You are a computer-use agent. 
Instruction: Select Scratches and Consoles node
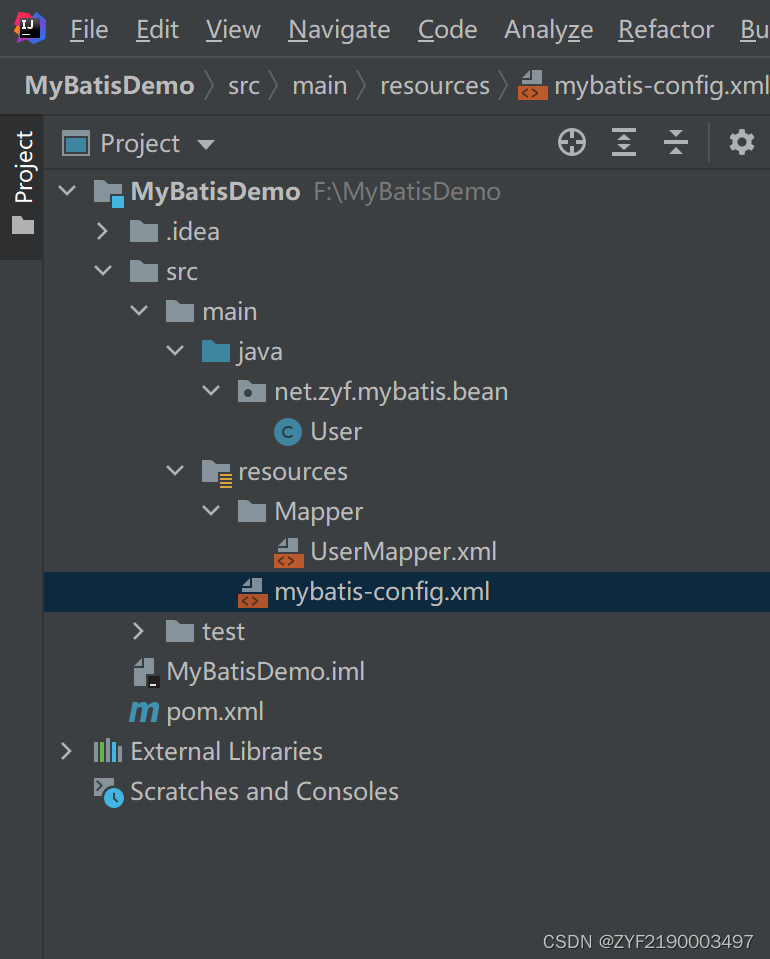264,791
